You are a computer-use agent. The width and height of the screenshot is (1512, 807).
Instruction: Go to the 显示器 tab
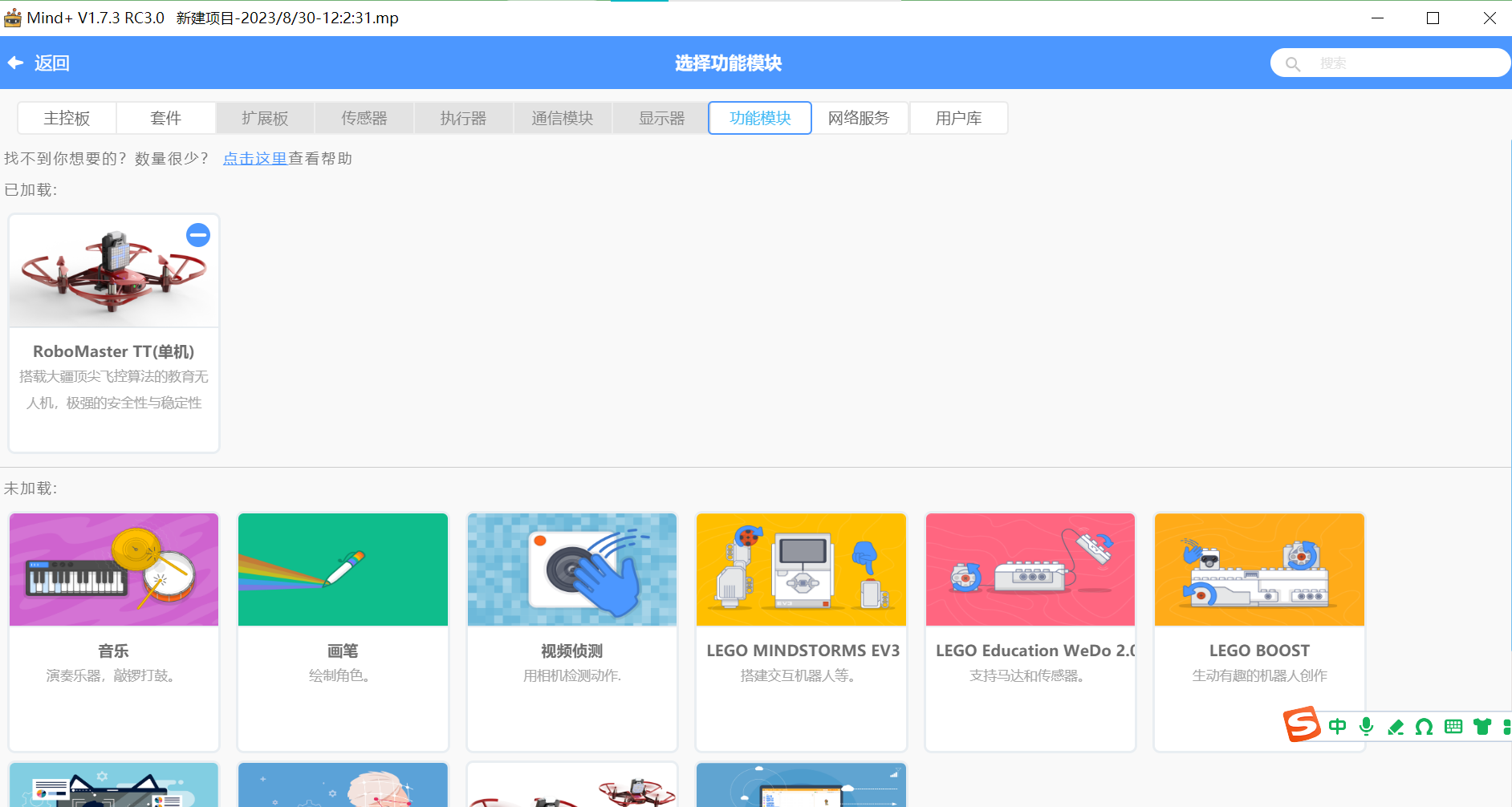[661, 118]
